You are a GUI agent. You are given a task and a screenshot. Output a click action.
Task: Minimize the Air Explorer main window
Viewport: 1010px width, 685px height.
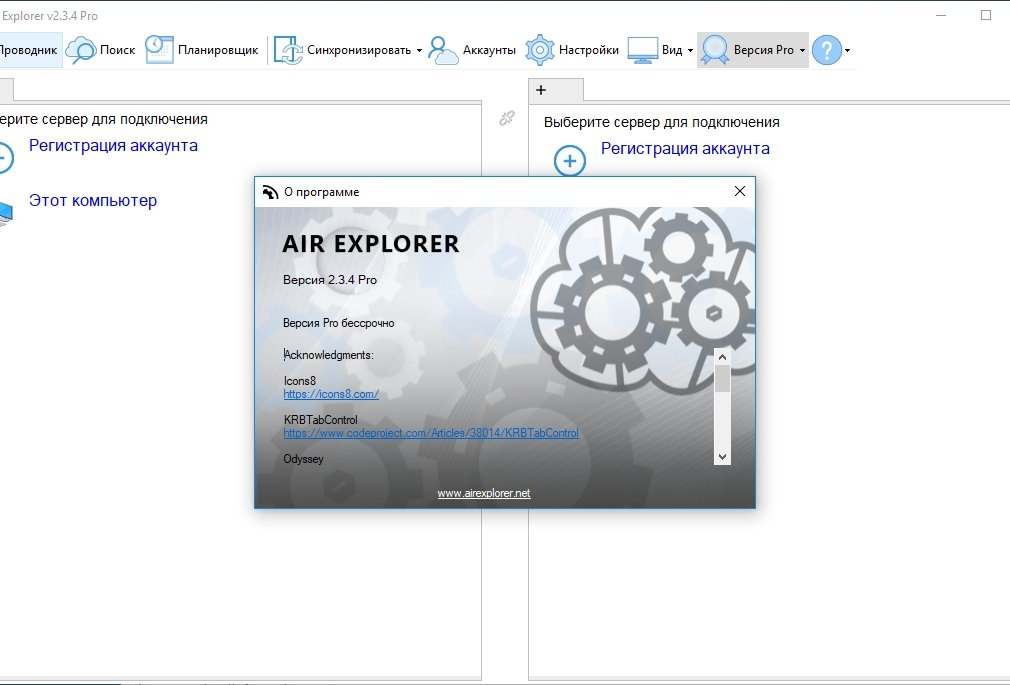tap(941, 15)
